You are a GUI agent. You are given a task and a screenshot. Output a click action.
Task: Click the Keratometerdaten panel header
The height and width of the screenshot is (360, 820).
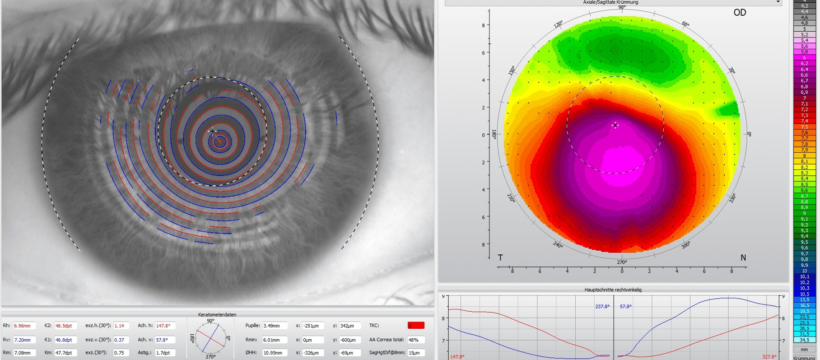(x=218, y=314)
